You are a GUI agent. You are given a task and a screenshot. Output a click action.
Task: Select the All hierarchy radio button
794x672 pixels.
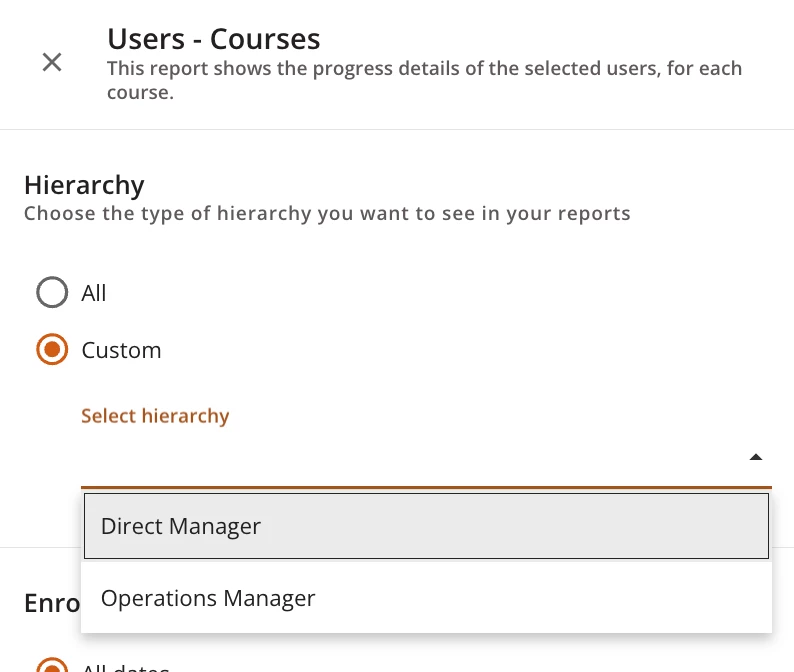click(52, 293)
